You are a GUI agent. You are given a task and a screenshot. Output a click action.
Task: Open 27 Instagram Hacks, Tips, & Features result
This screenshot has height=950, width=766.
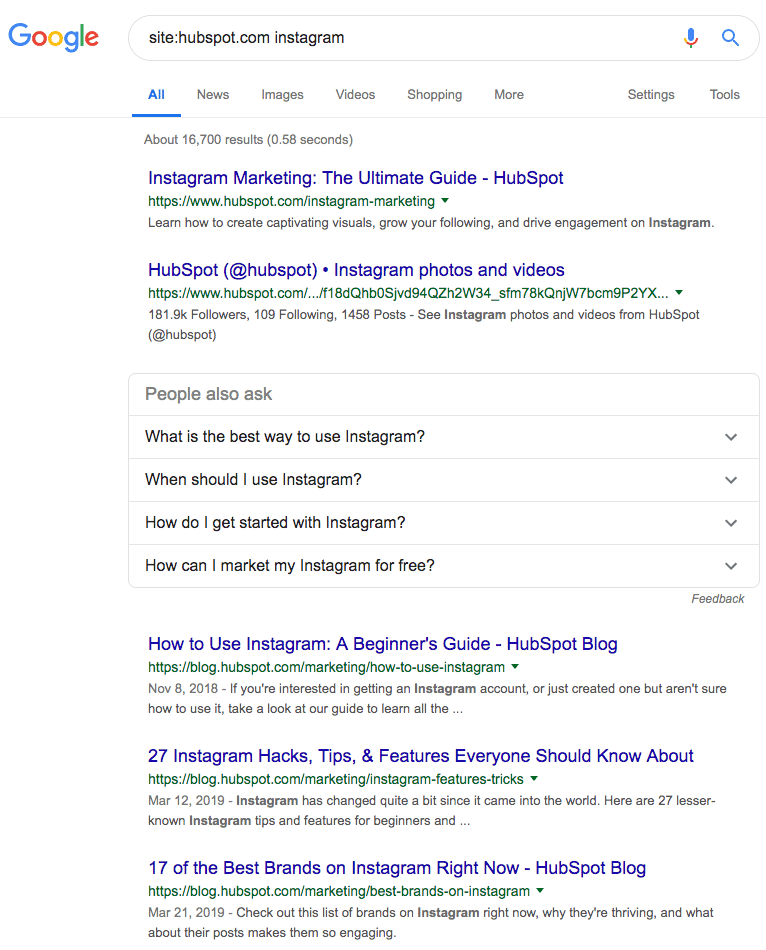421,756
